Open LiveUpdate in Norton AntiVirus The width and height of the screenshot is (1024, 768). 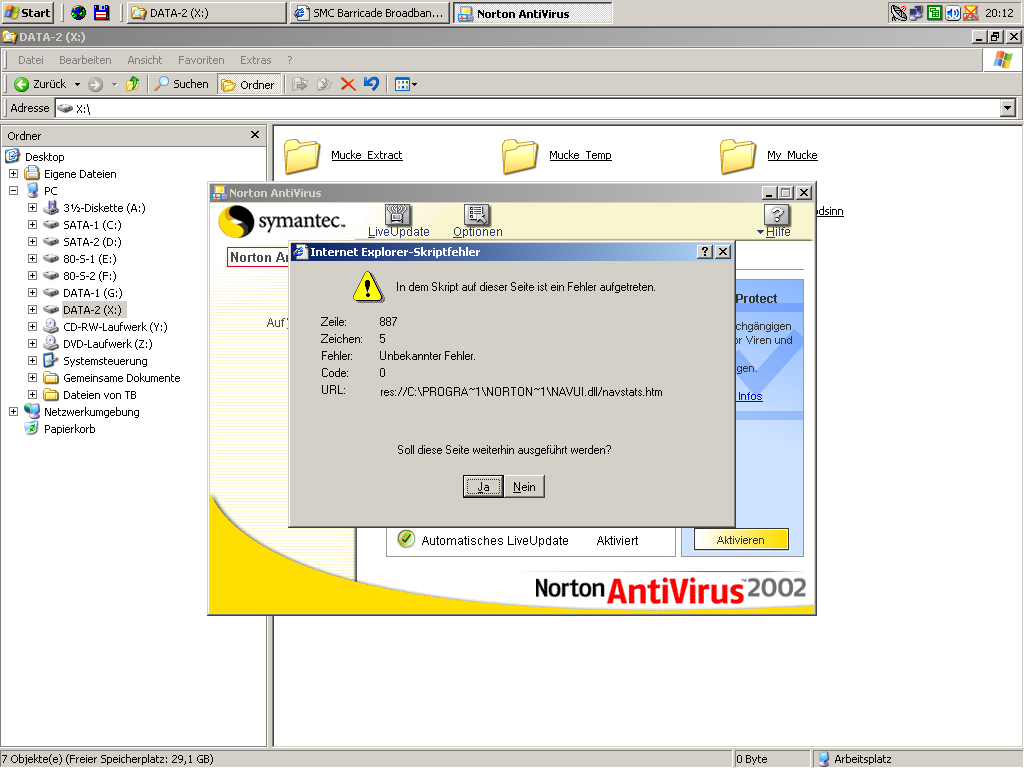398,221
